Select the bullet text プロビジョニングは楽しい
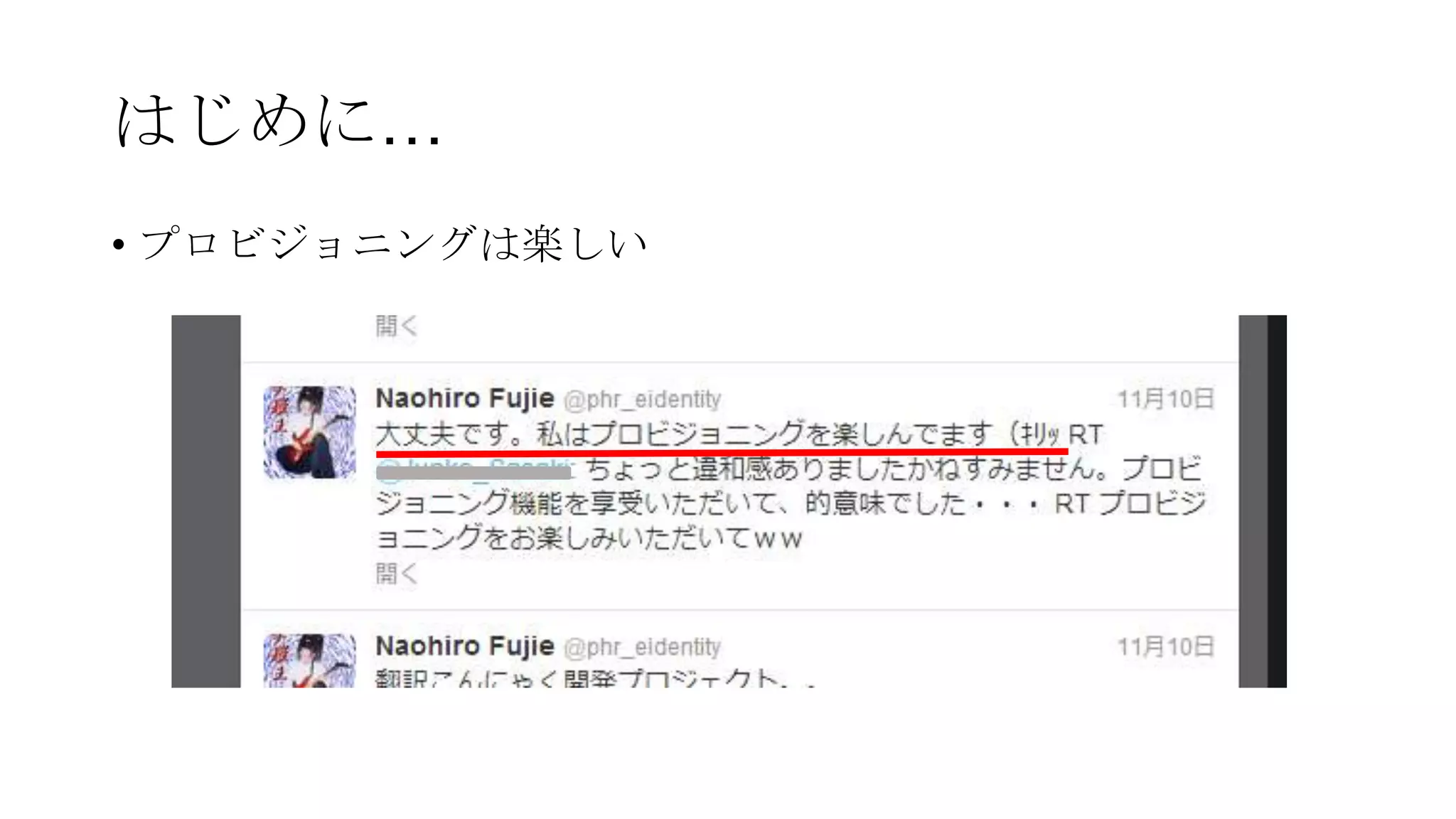Image resolution: width=1456 pixels, height=819 pixels. 394,243
